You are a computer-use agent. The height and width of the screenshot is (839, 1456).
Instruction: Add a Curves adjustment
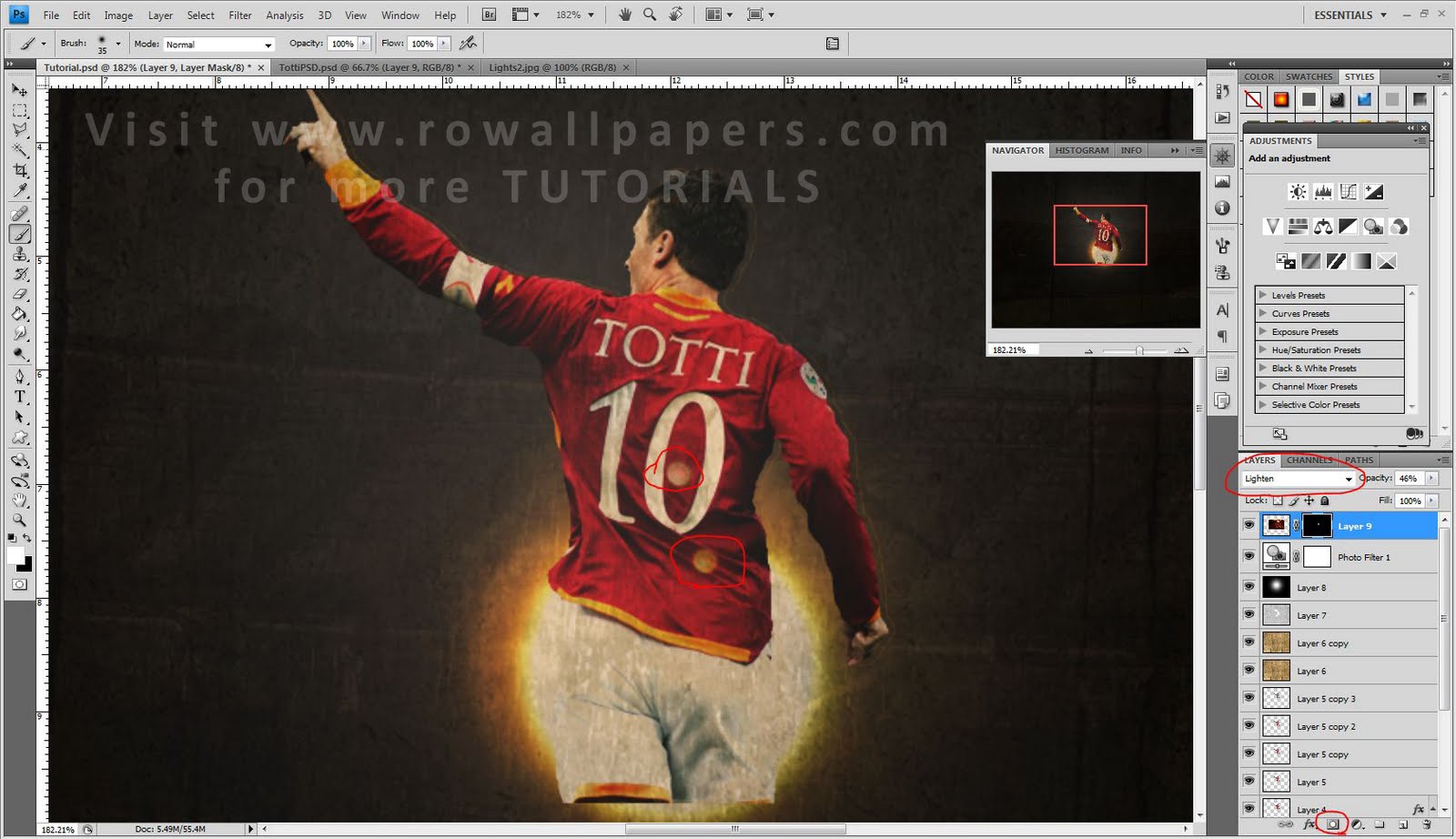click(x=1349, y=191)
